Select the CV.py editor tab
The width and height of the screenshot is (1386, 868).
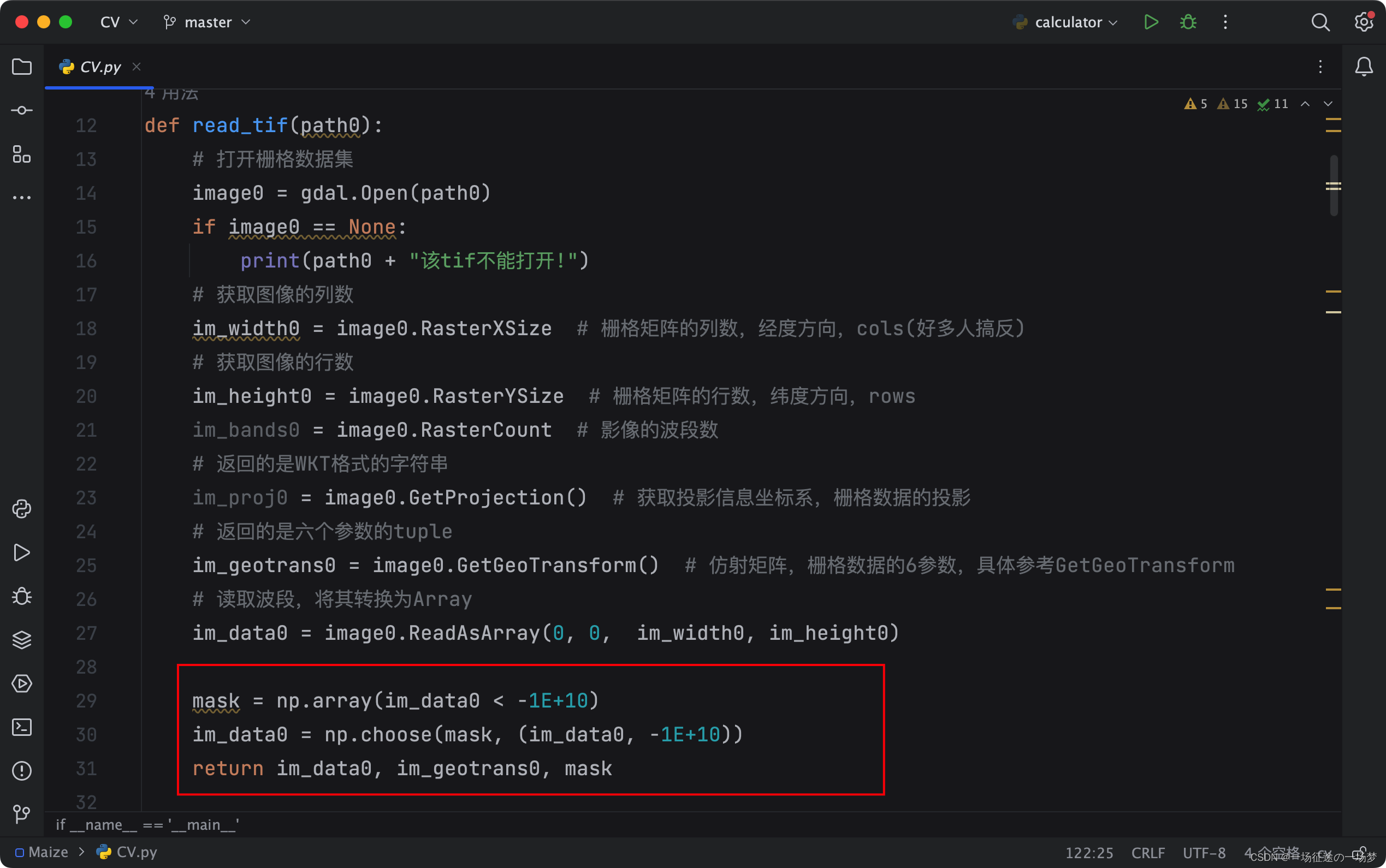click(x=98, y=67)
